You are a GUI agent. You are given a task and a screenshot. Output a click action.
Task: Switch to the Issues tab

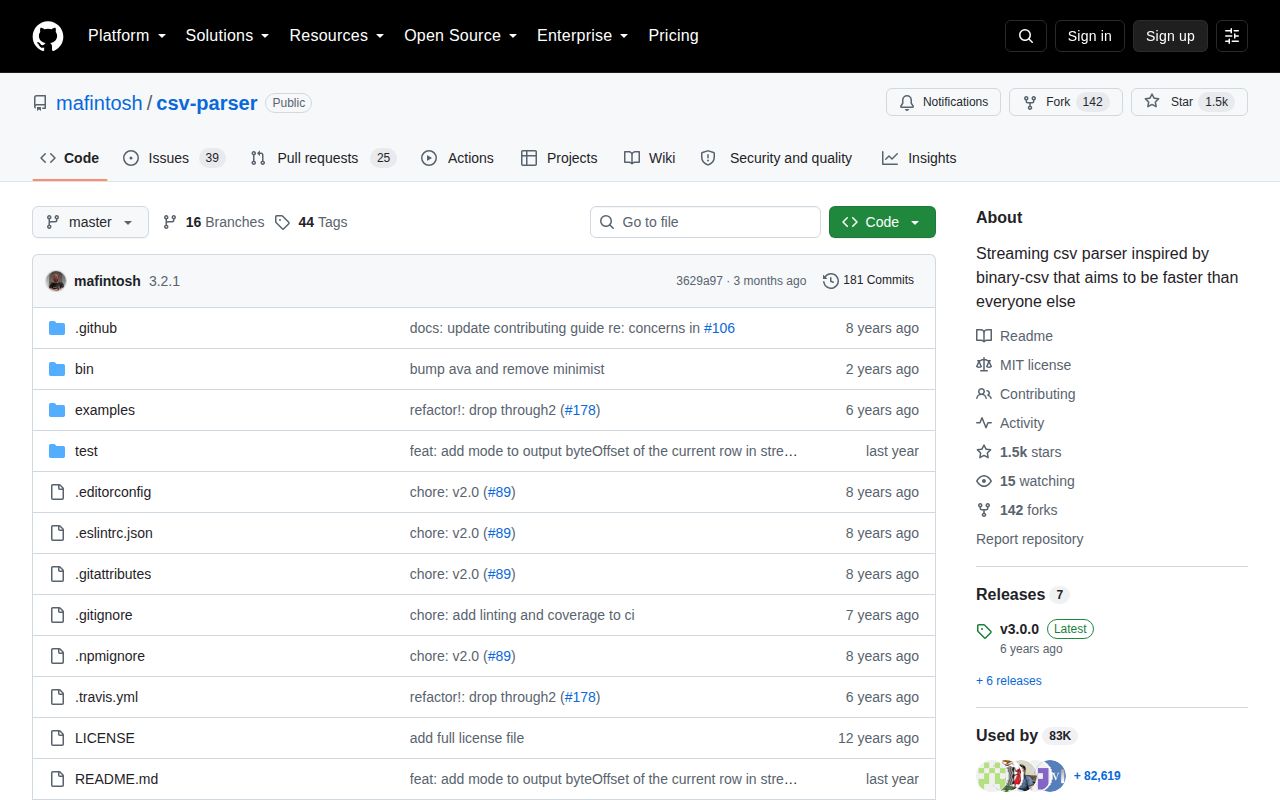tap(174, 158)
